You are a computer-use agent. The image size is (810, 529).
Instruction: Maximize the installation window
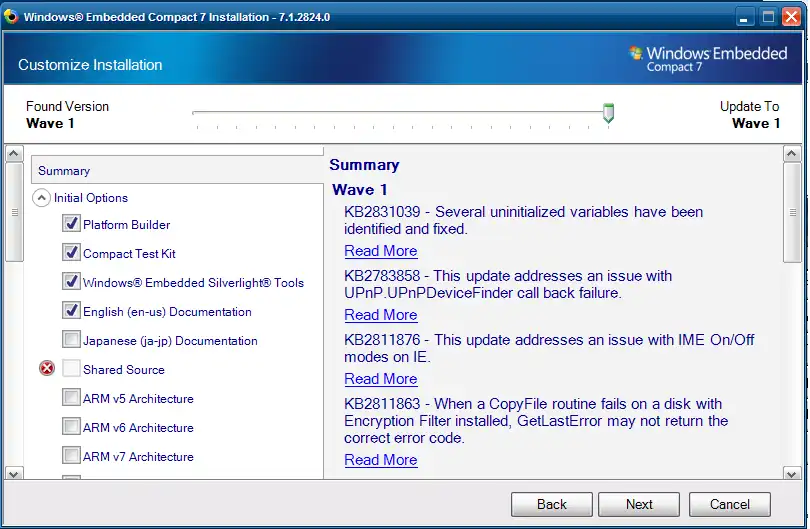(768, 17)
